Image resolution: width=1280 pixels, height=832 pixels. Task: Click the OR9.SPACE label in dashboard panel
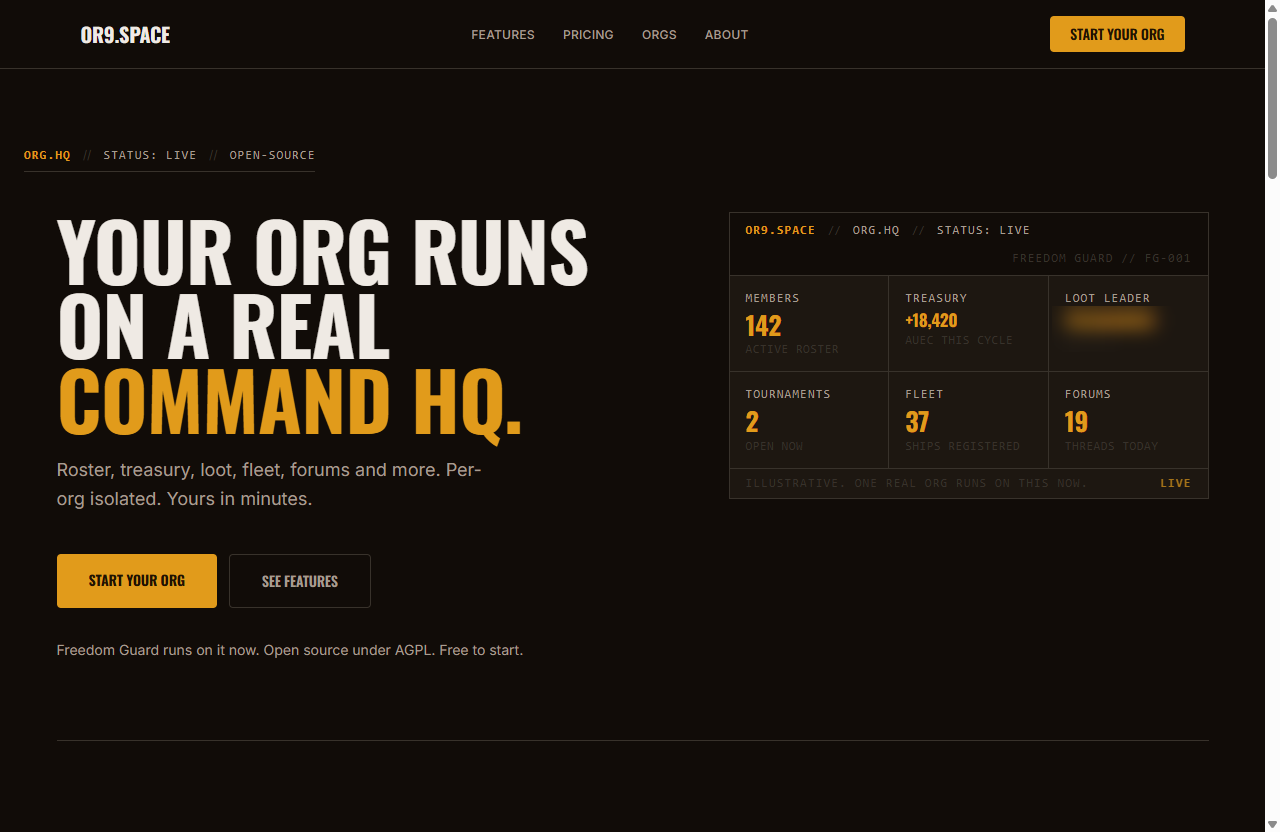coord(780,230)
